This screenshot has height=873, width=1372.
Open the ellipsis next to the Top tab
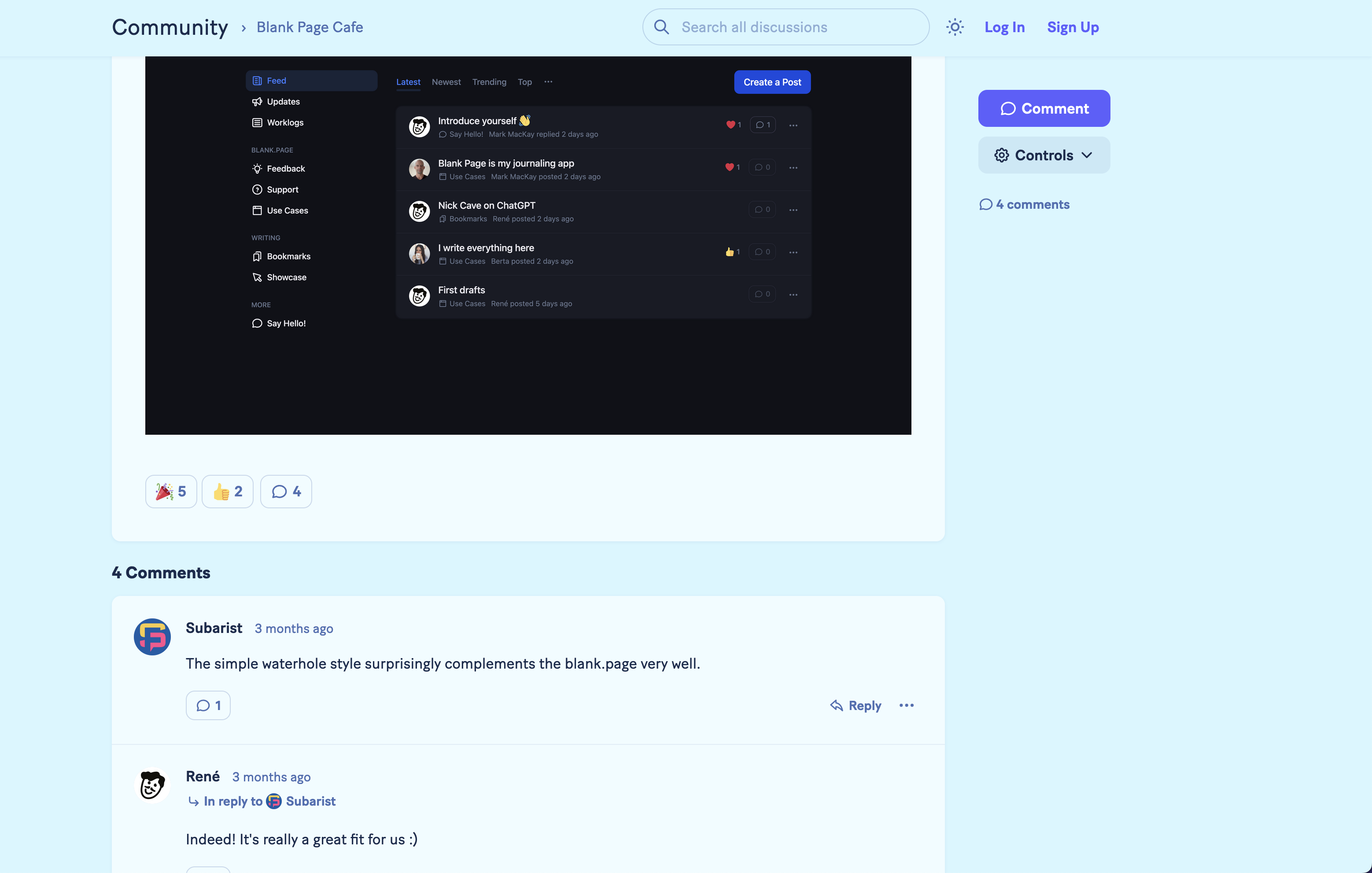pyautogui.click(x=548, y=82)
